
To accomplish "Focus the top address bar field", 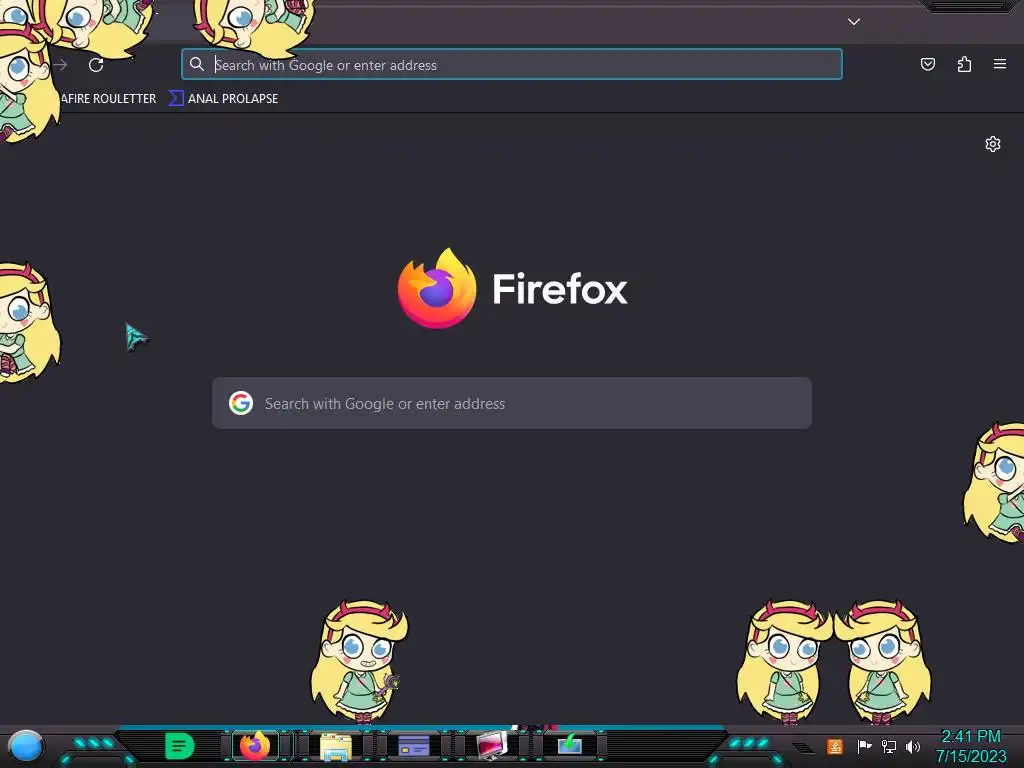I will (511, 65).
